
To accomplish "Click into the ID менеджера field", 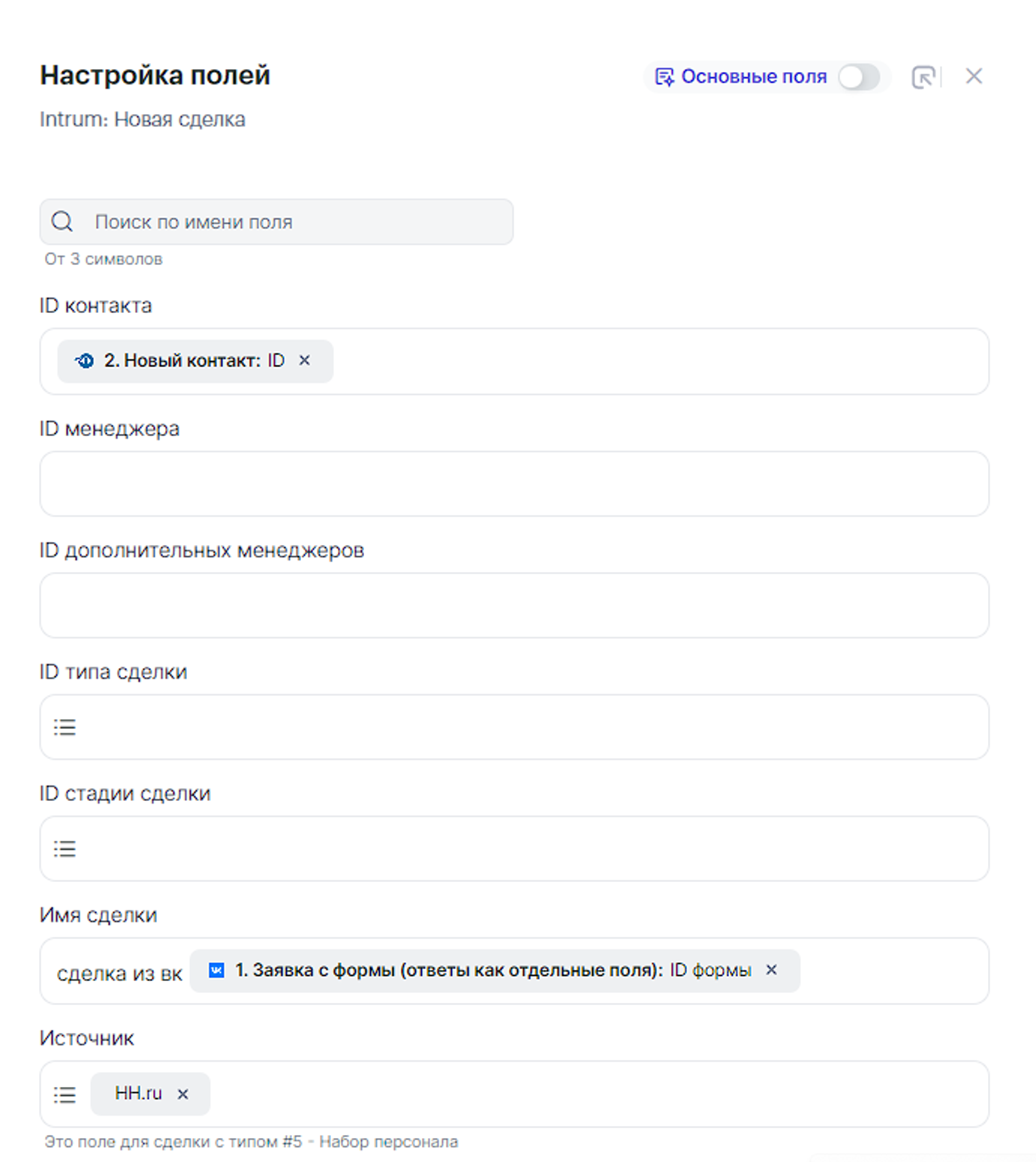I will point(514,483).
